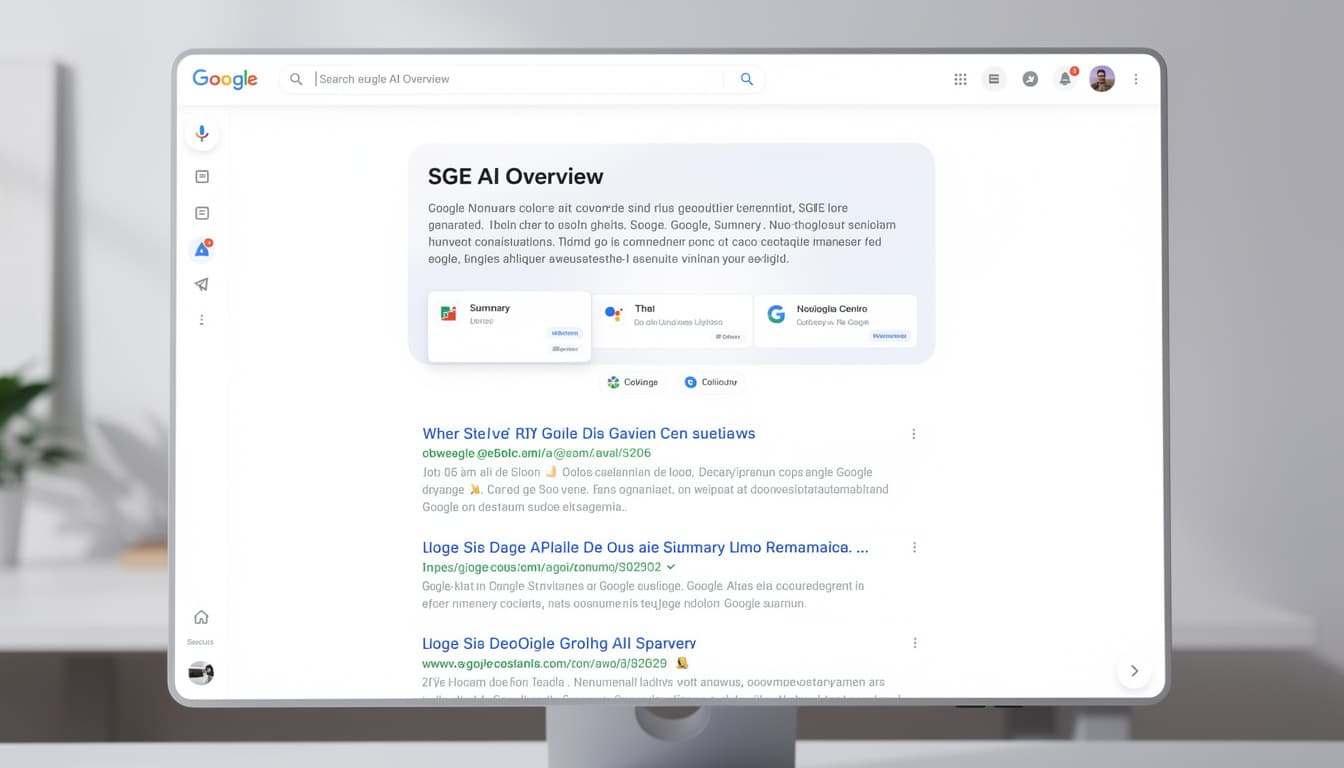Click the camera thumbnail at sidebar bottom

201,673
